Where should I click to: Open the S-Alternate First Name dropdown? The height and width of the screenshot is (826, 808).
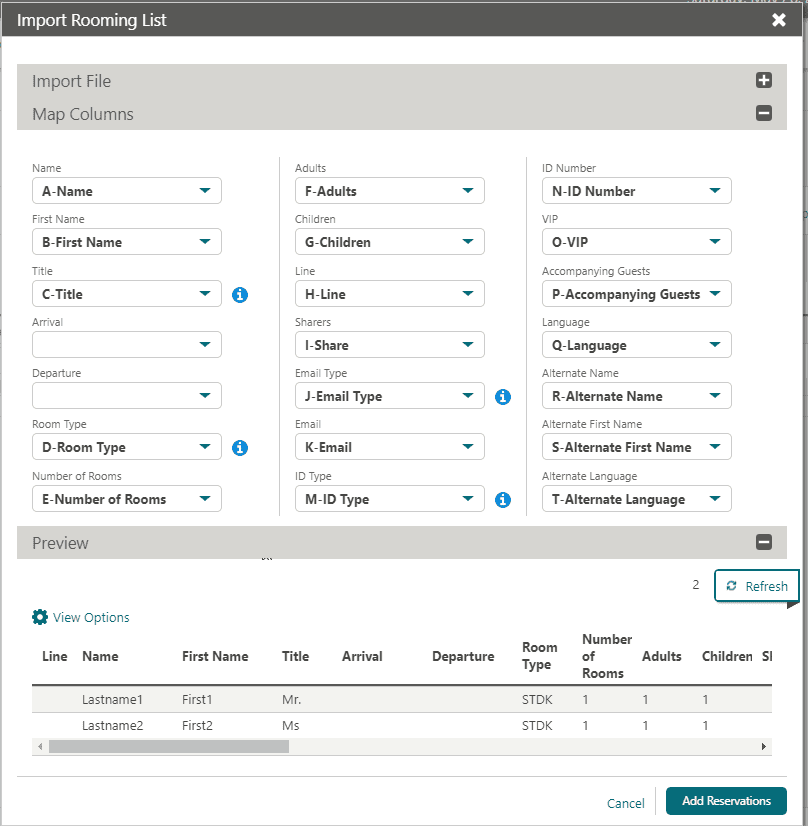point(636,447)
